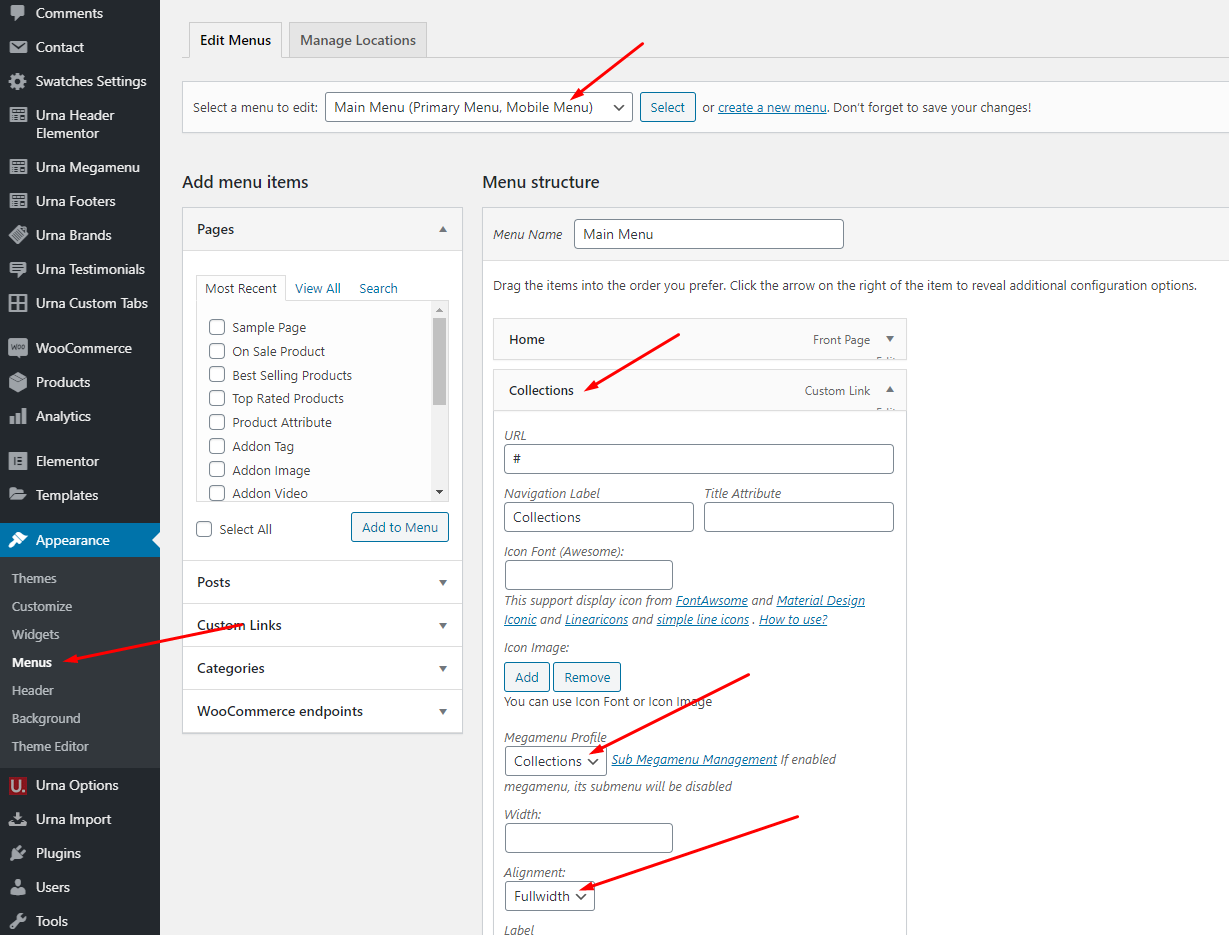Open the Themes submenu item
Screen dimensions: 1229x935
[x=34, y=578]
